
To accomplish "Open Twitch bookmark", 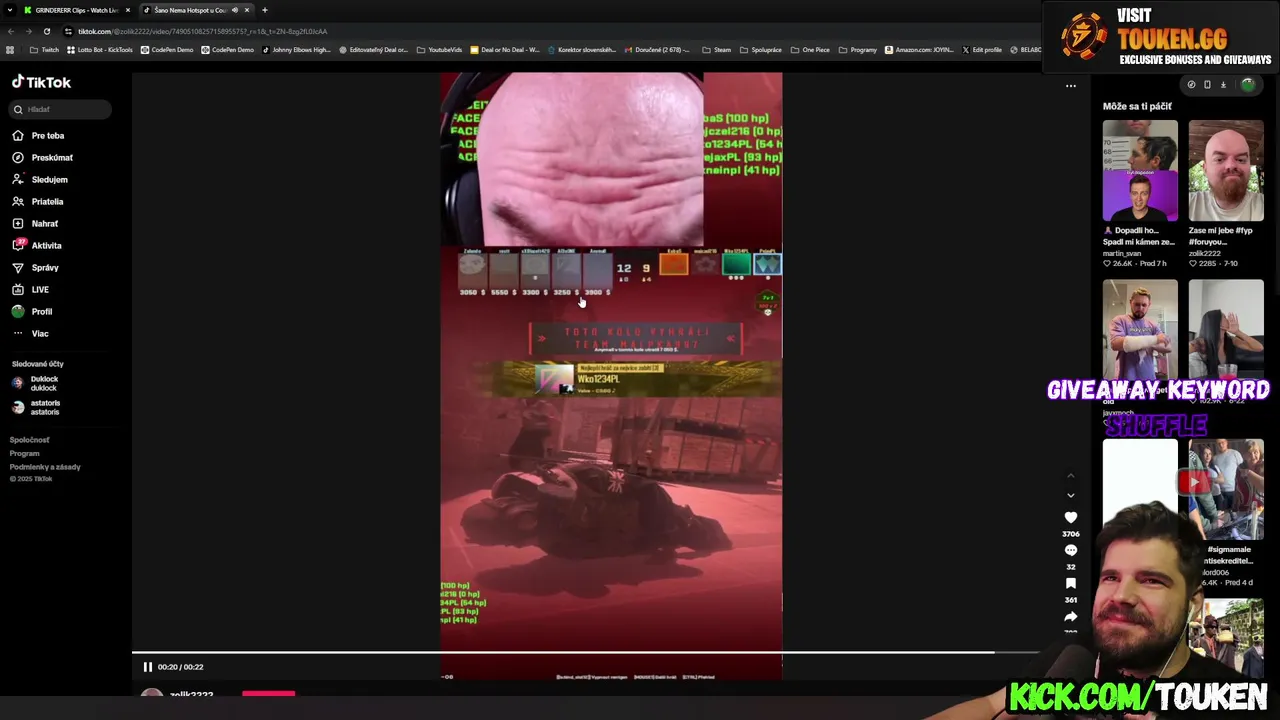I will coord(44,50).
